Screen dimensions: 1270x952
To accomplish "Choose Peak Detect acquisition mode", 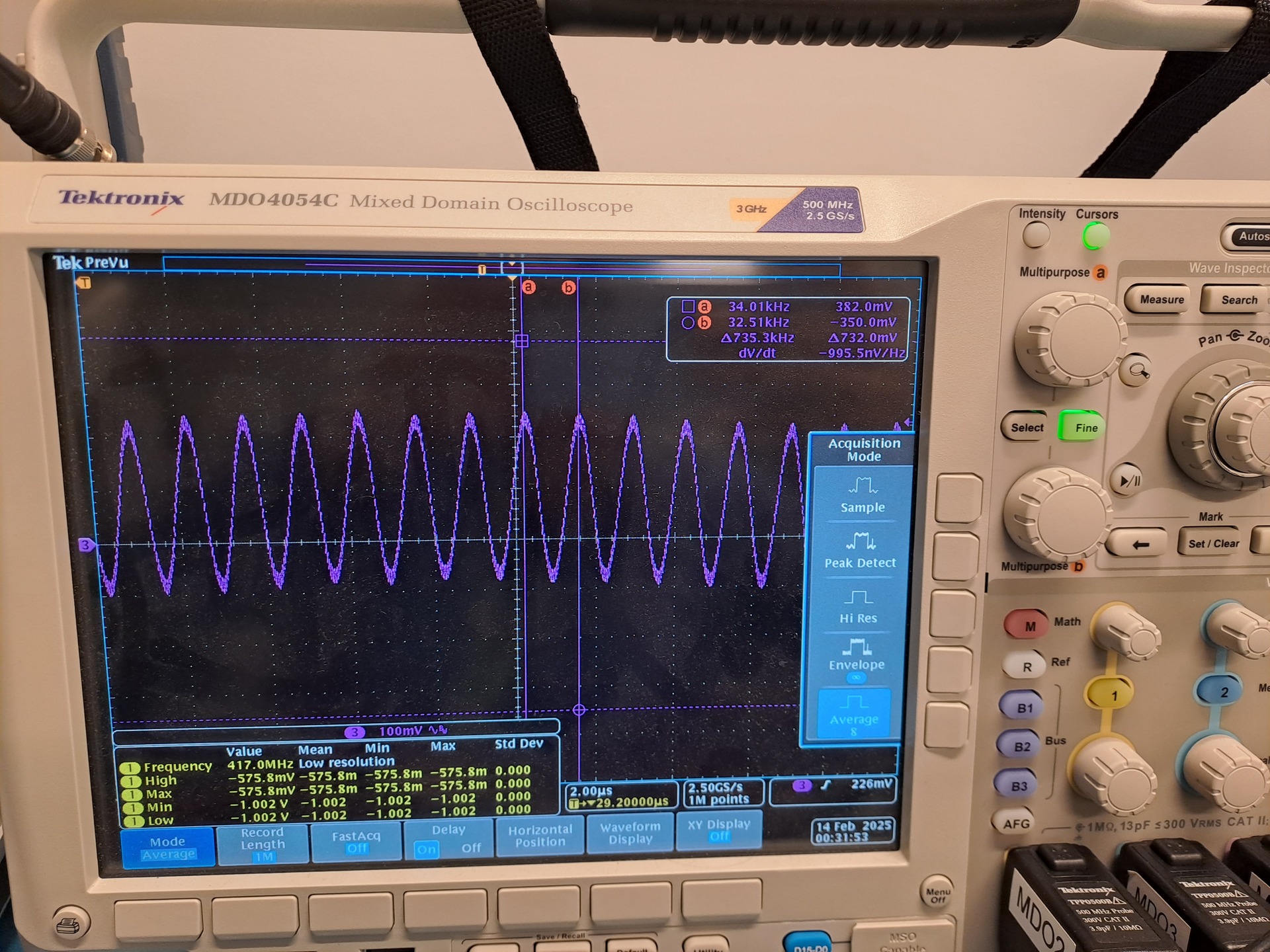I will point(860,551).
